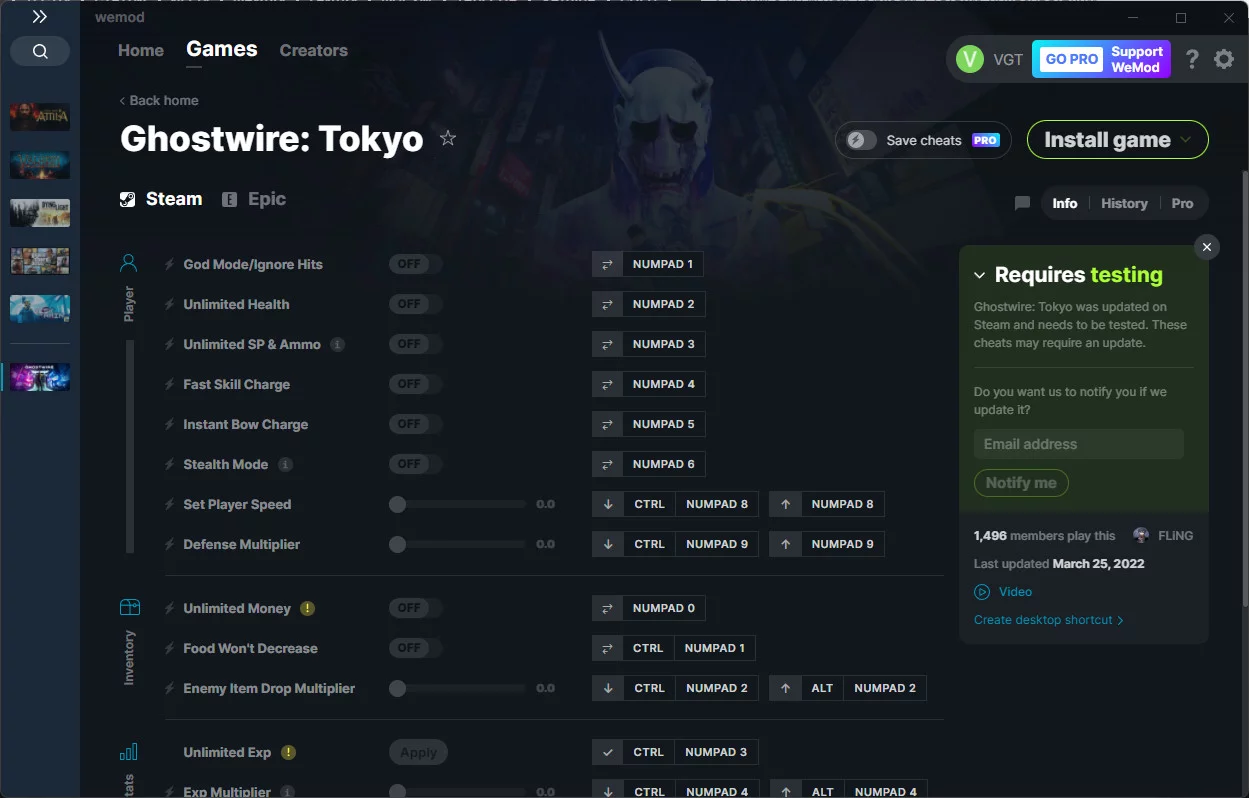
Task: Collapse the Requires testing chevron
Action: coord(980,275)
